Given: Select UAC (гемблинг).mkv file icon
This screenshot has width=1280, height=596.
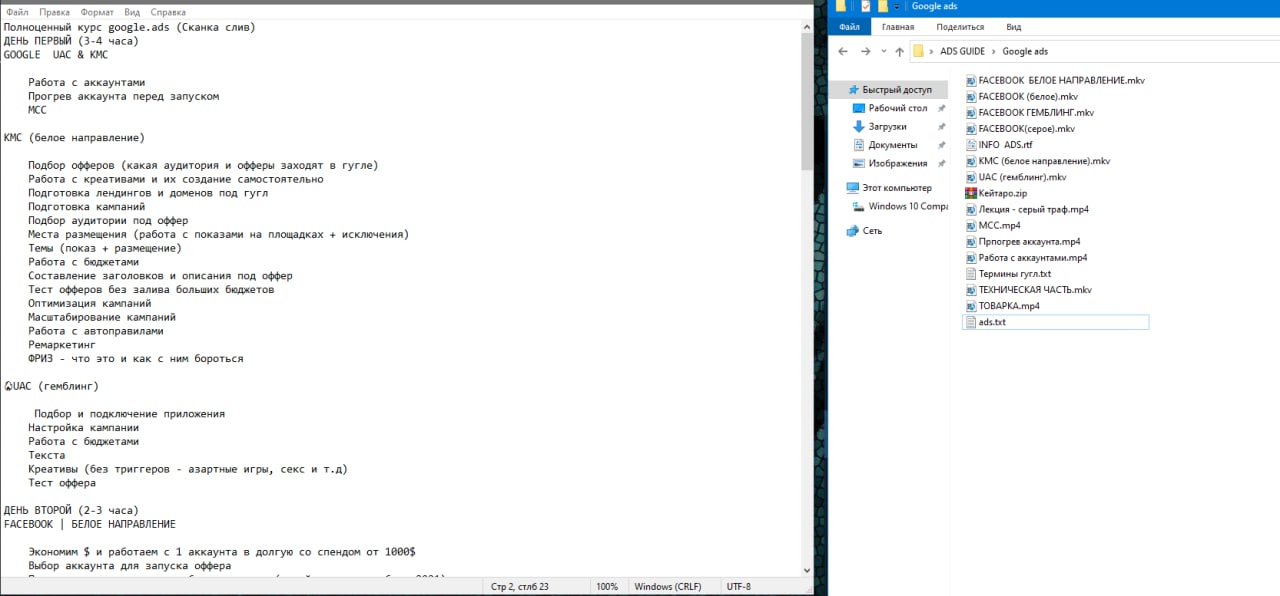Looking at the screenshot, I should [970, 177].
